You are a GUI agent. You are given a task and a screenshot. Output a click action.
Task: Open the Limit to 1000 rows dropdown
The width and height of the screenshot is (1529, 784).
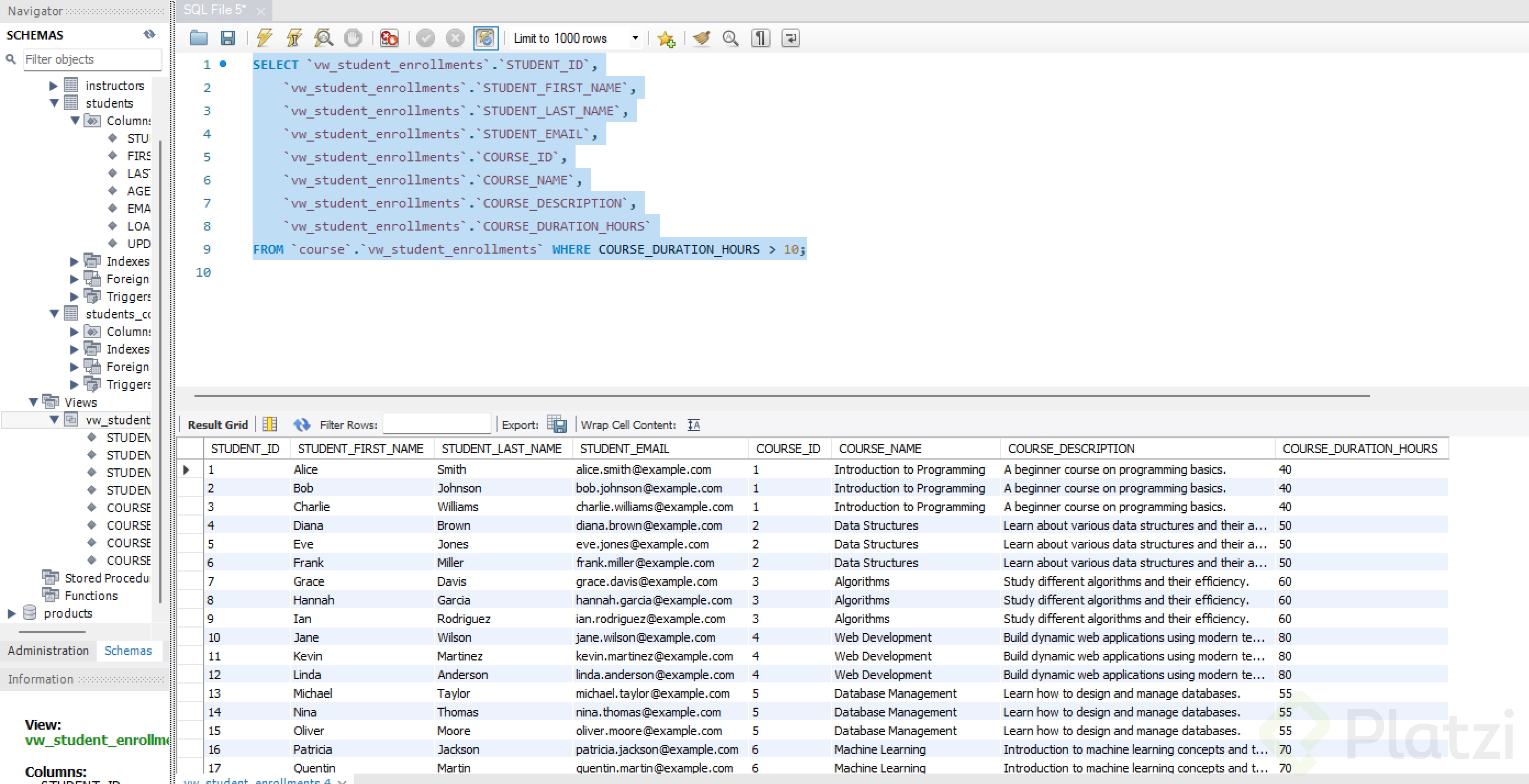pyautogui.click(x=635, y=38)
